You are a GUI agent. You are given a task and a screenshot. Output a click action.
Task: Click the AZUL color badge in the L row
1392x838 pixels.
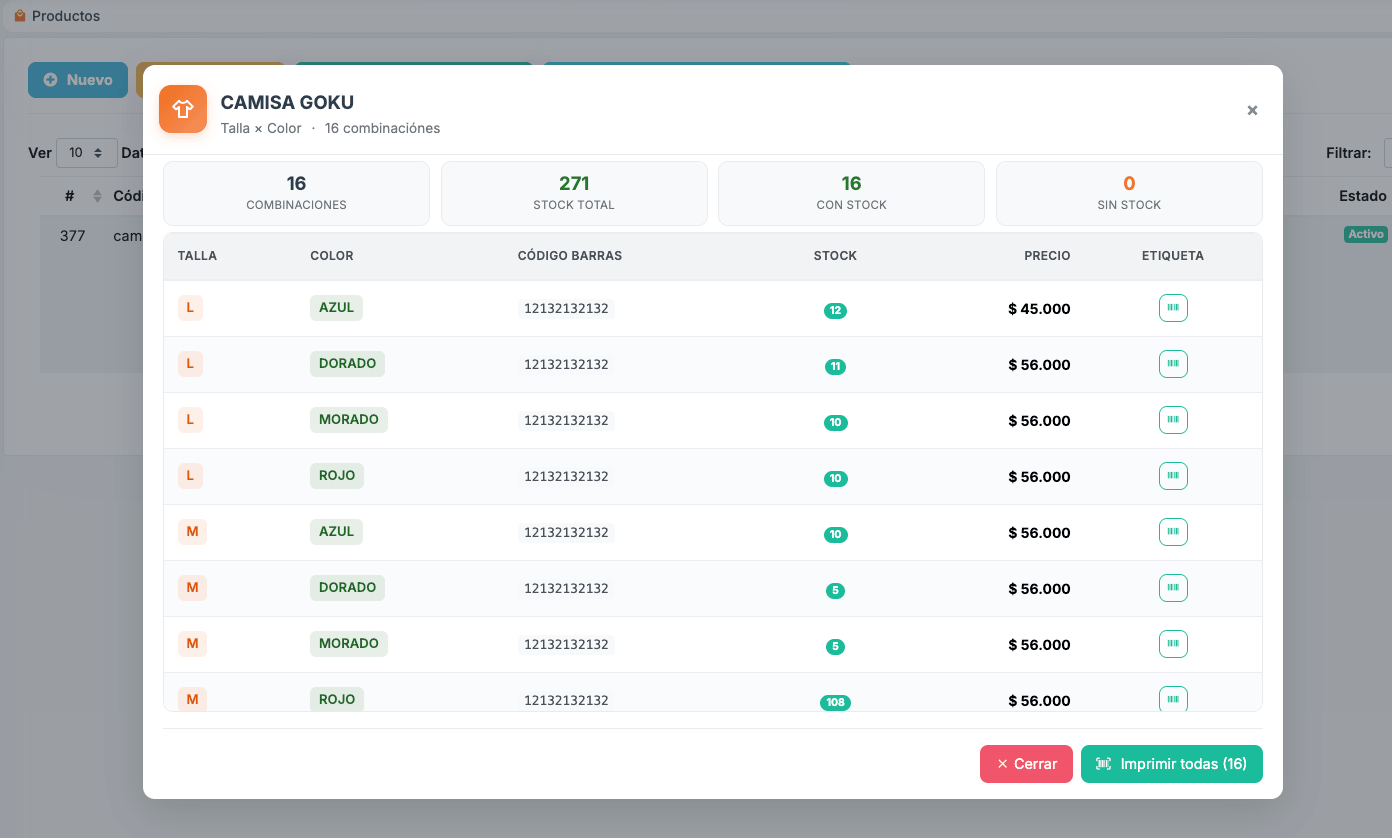pos(336,308)
